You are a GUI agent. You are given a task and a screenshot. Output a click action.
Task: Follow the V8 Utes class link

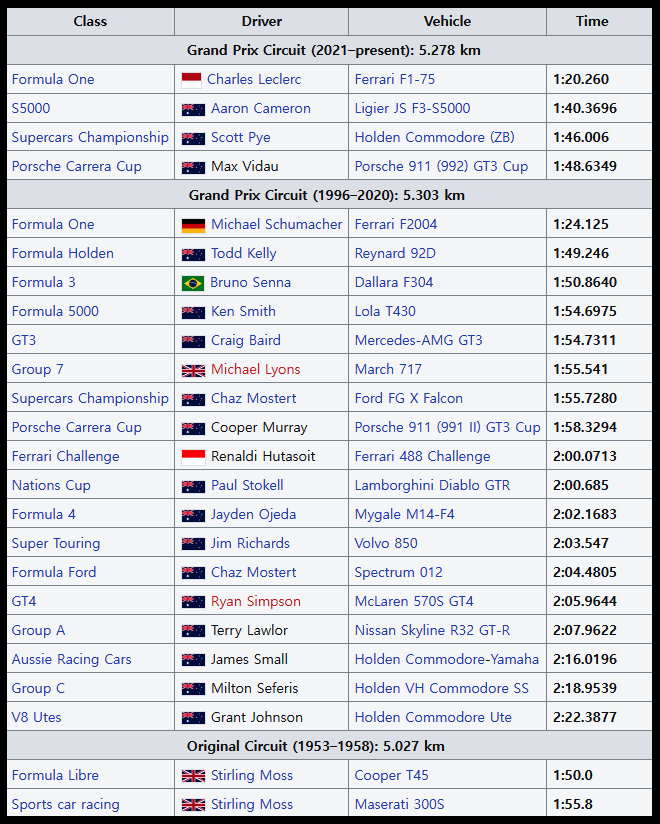(x=36, y=717)
